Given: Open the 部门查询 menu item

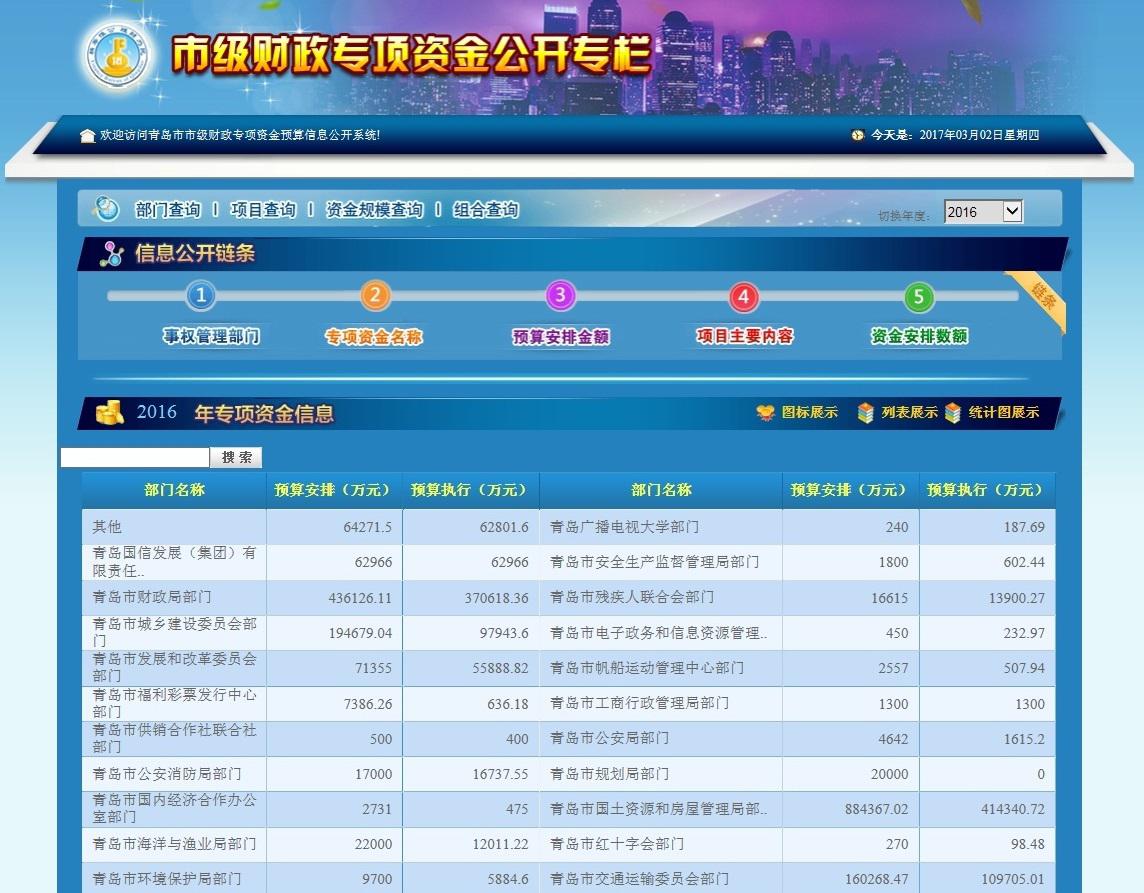Looking at the screenshot, I should [168, 210].
